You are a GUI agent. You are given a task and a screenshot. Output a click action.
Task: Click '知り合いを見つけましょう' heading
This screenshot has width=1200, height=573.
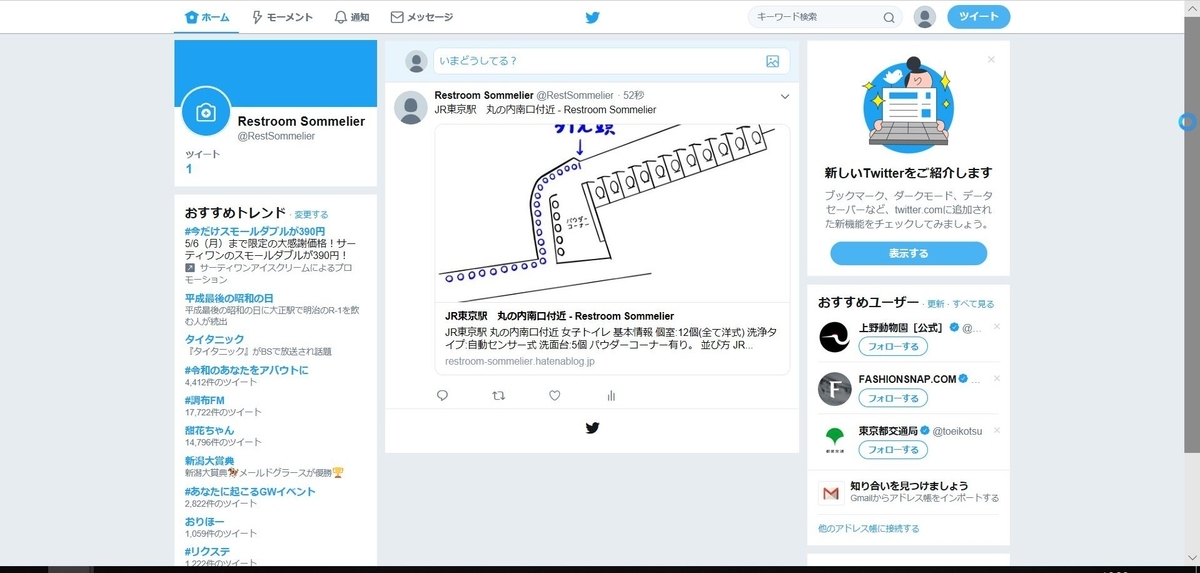tap(909, 485)
